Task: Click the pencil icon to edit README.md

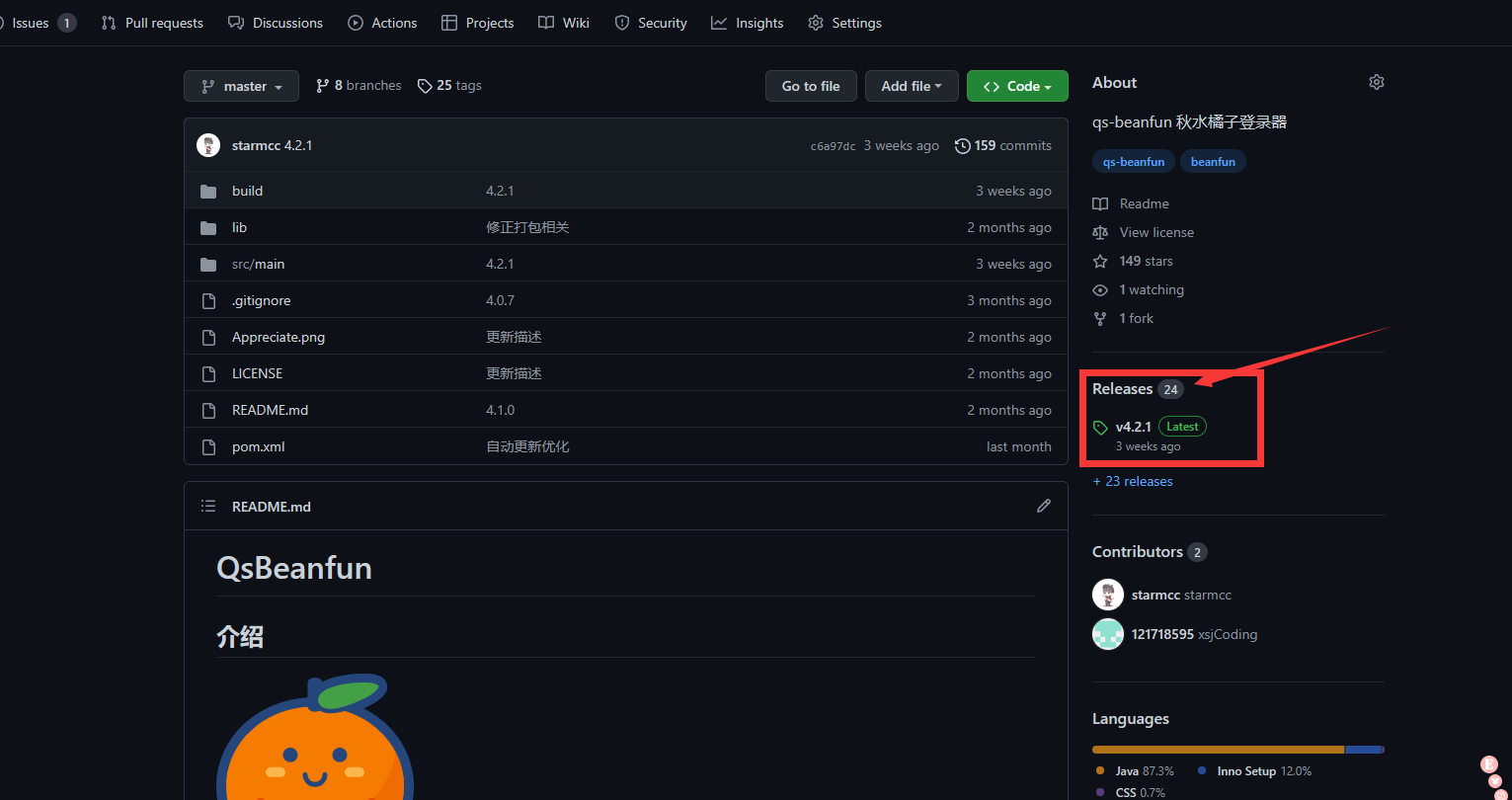Action: pos(1043,506)
